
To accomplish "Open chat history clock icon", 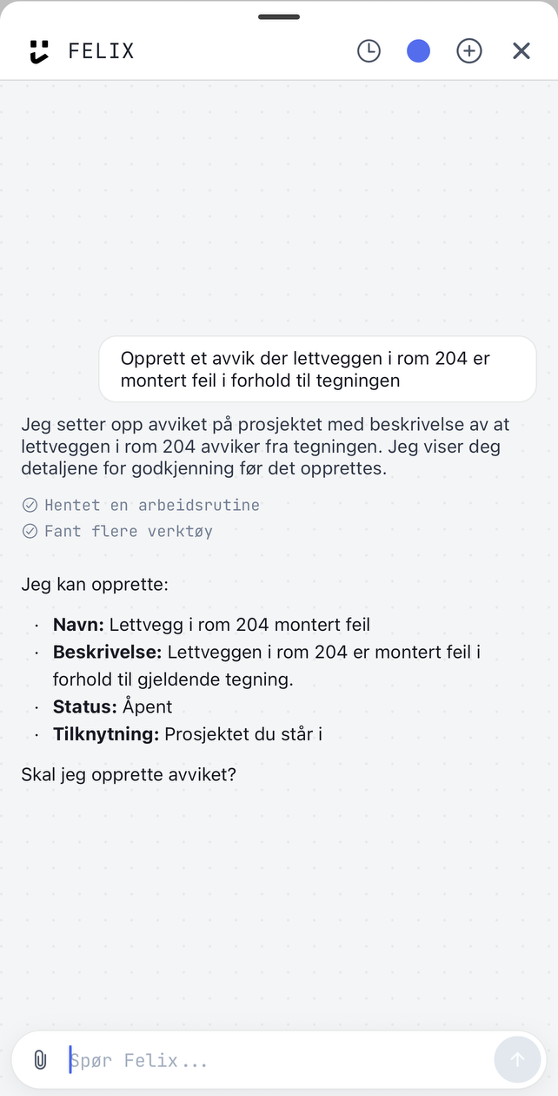I will click(x=369, y=51).
